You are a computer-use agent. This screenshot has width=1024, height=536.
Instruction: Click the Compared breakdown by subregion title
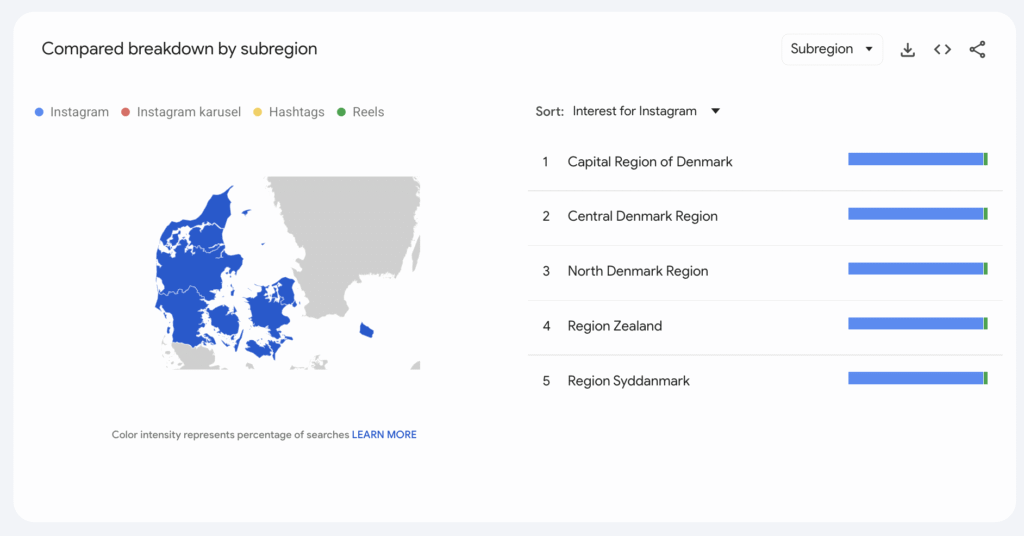pos(180,49)
